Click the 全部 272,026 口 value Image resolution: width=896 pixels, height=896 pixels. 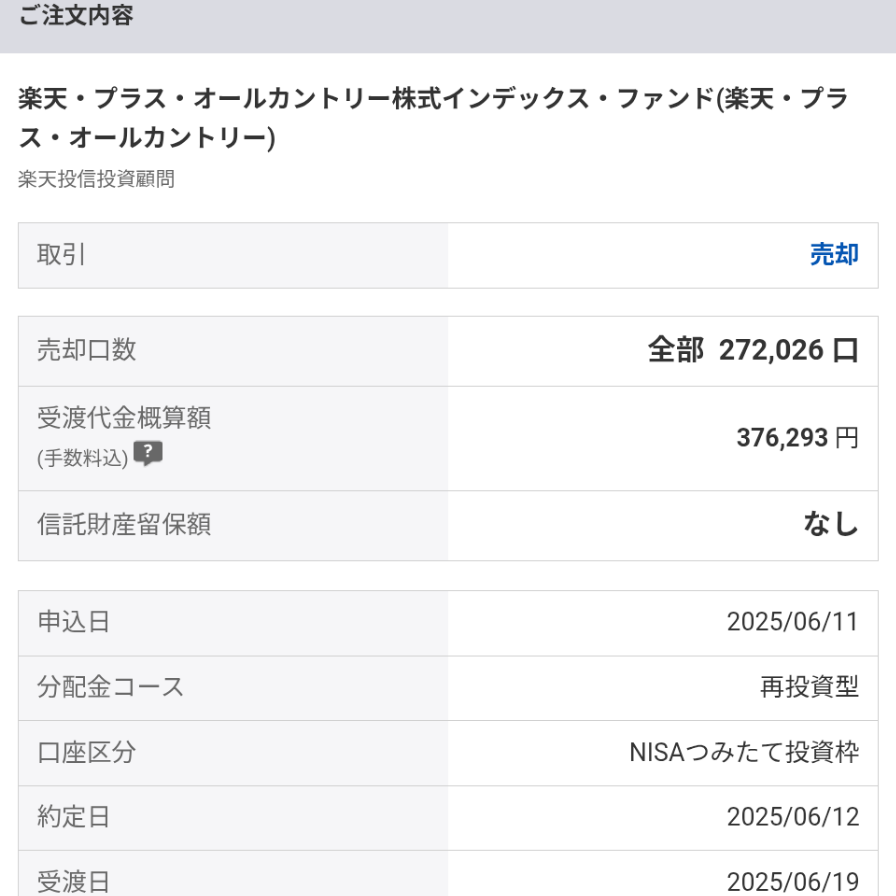pos(752,350)
